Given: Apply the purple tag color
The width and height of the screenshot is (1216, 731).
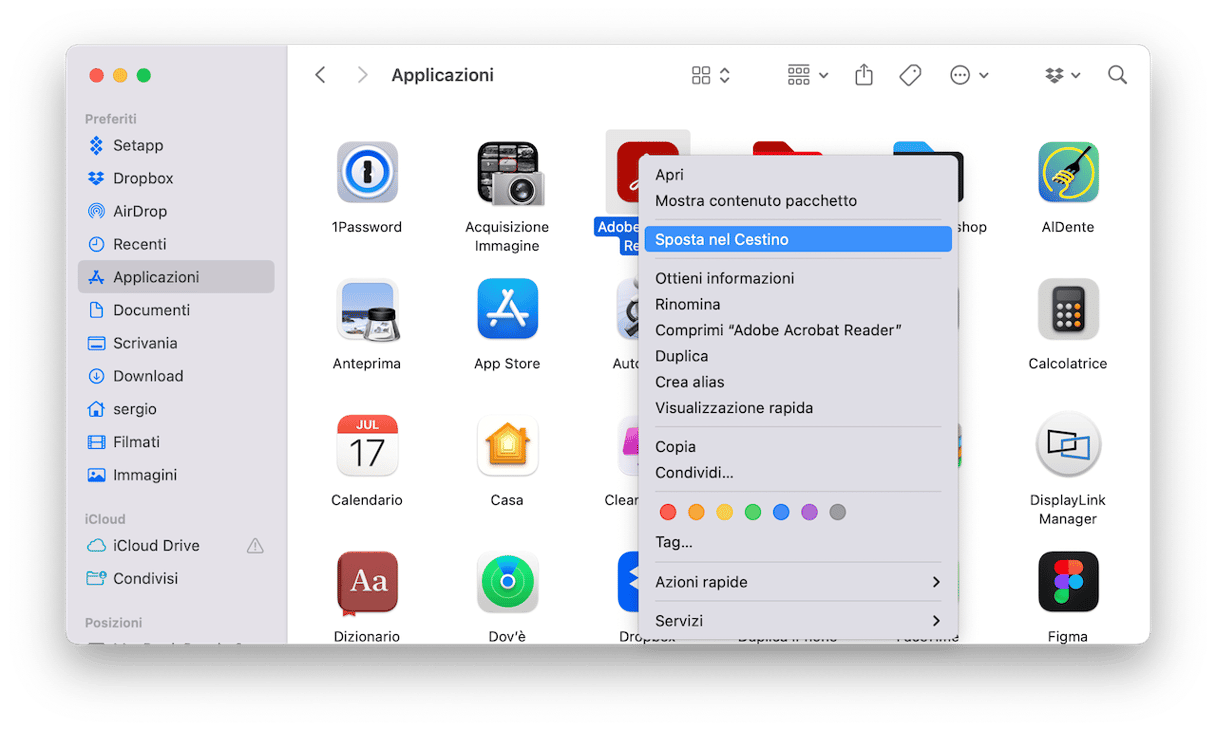Looking at the screenshot, I should point(810,512).
